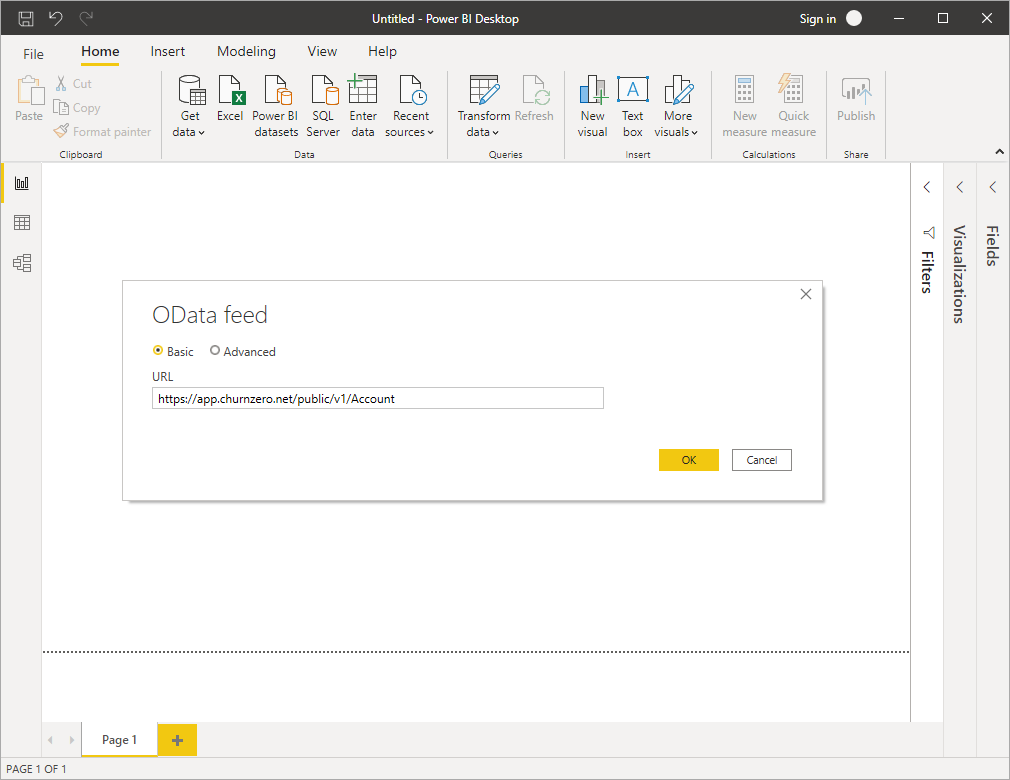Click the Sign in link
Screen dimensions: 1010x780
[x=817, y=19]
